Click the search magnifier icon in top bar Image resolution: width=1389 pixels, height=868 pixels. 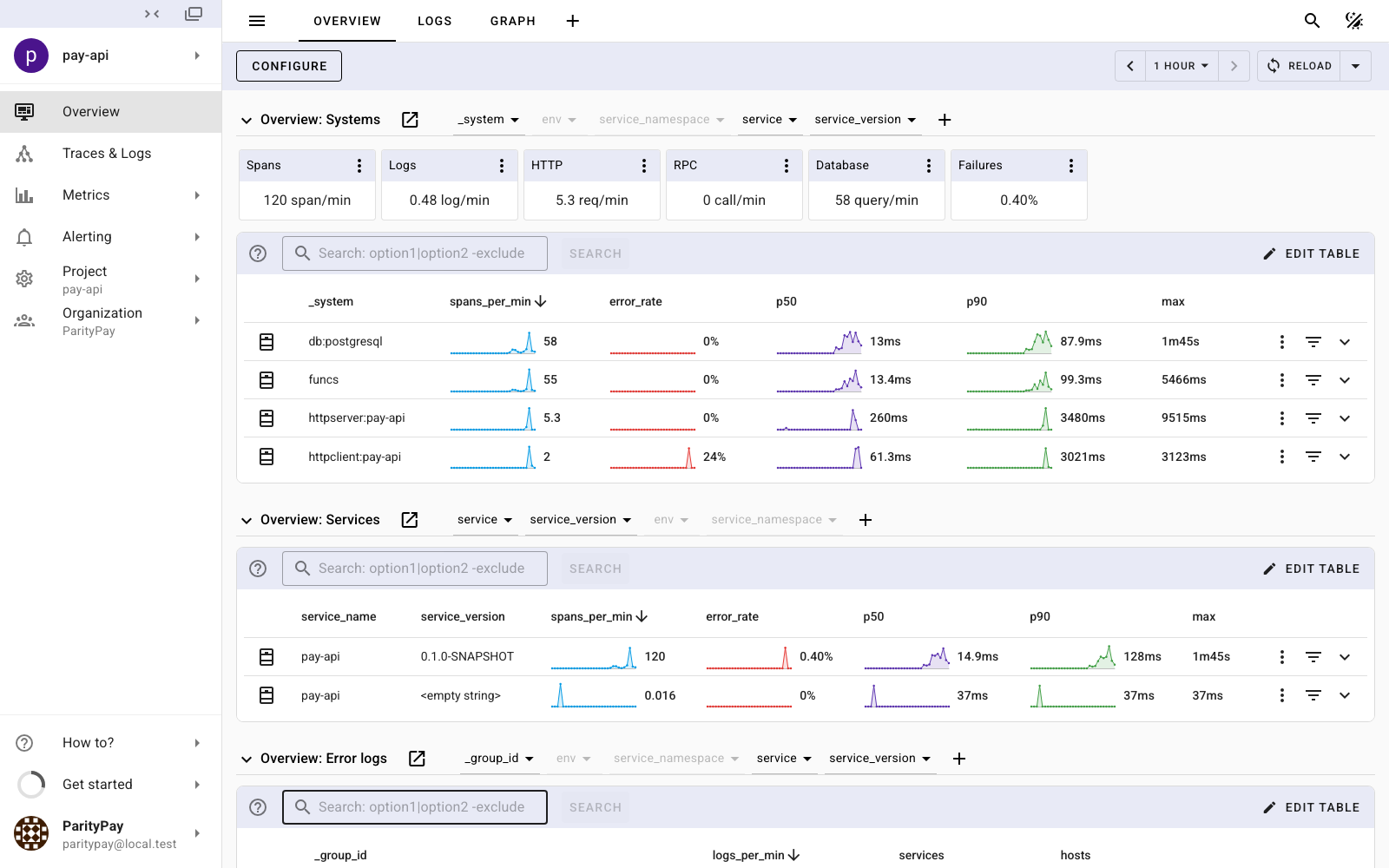pyautogui.click(x=1312, y=21)
